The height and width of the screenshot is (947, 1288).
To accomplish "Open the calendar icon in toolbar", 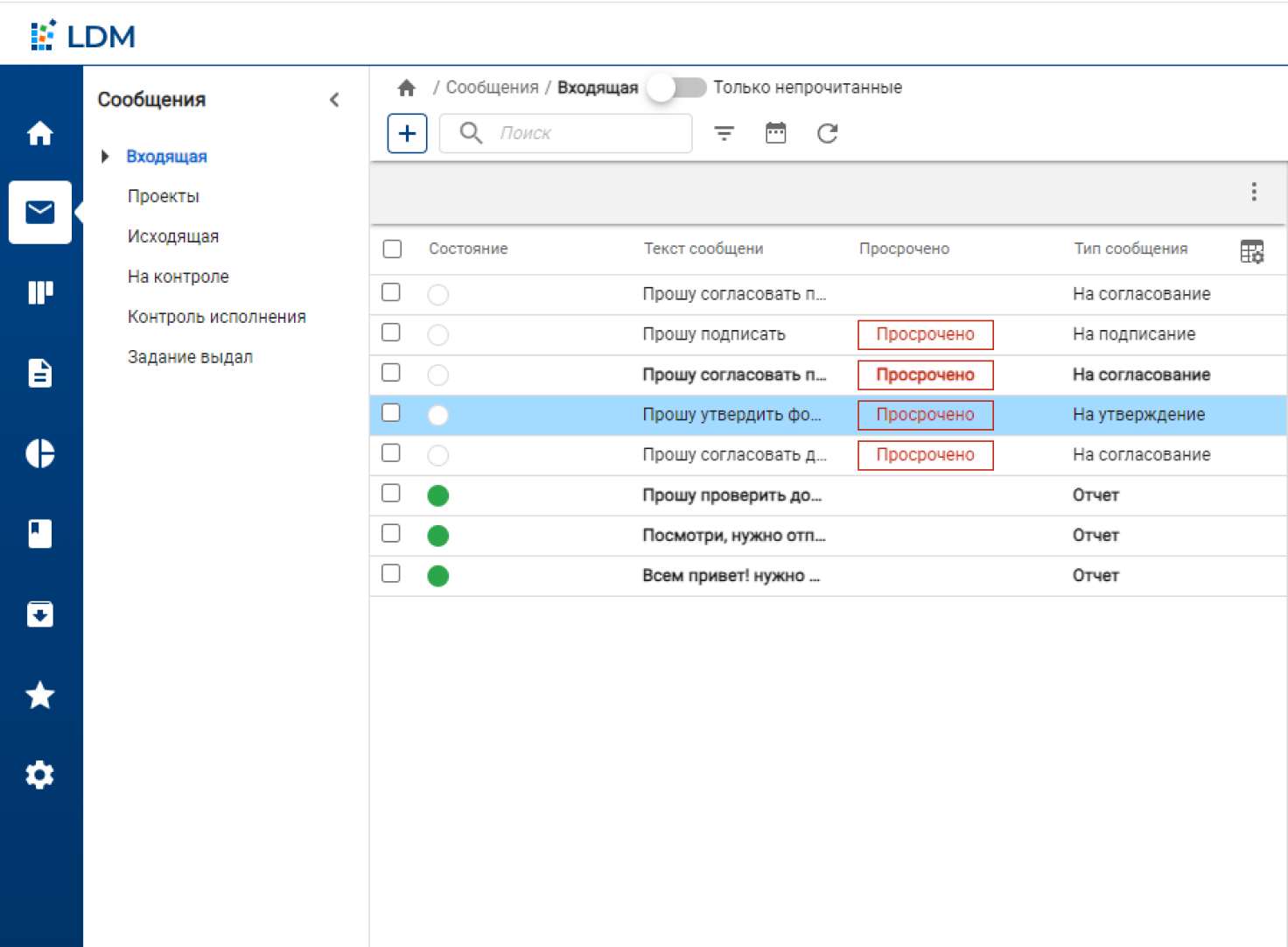I will coord(775,133).
